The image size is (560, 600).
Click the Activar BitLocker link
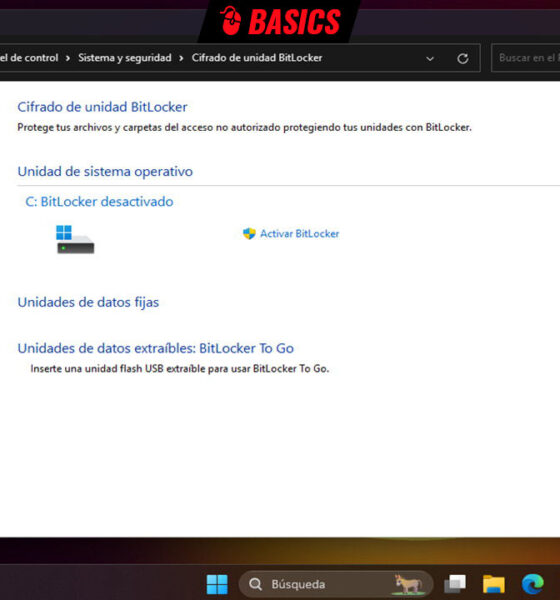point(299,234)
